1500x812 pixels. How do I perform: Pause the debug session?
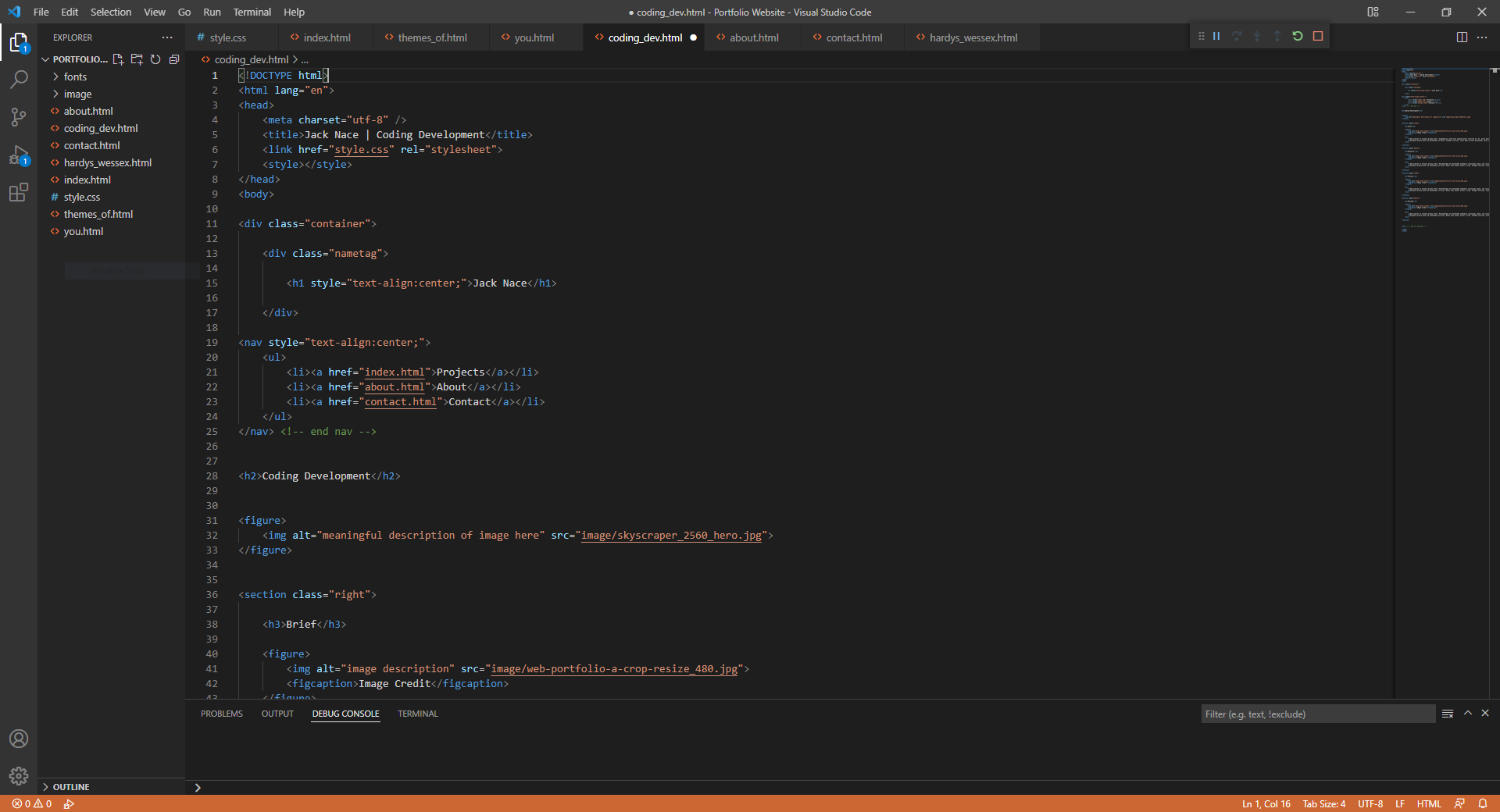[1216, 36]
